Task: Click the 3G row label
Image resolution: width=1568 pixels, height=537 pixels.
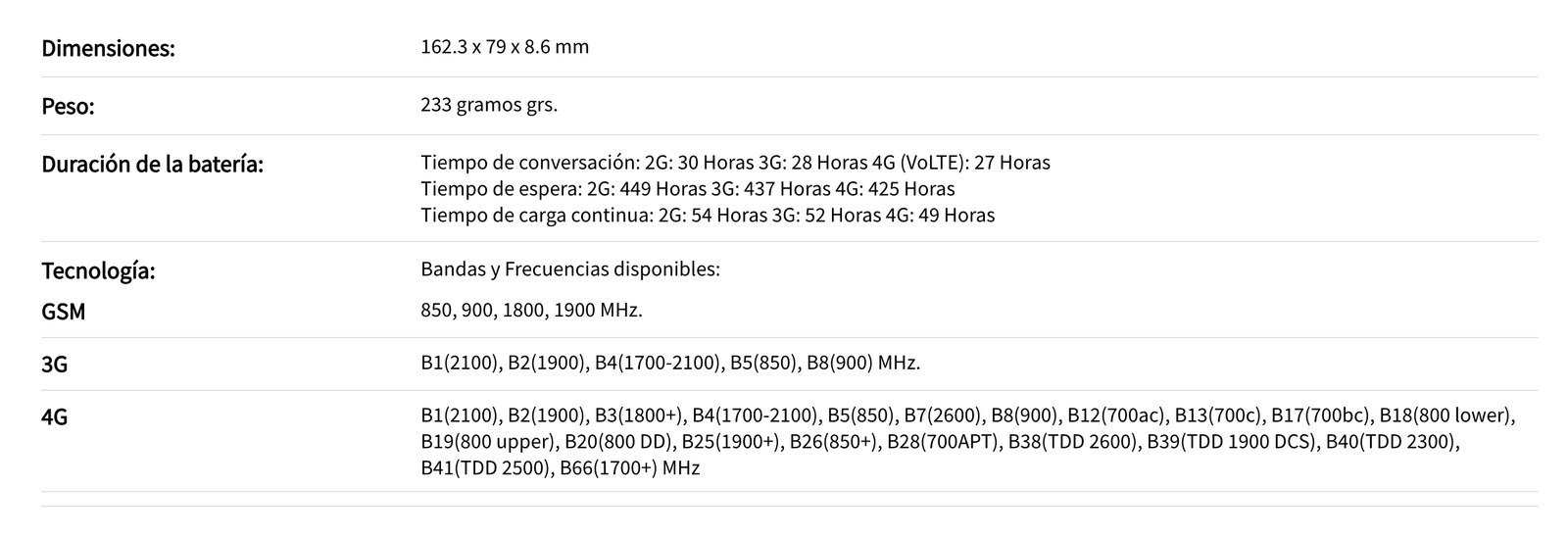Action: [54, 365]
